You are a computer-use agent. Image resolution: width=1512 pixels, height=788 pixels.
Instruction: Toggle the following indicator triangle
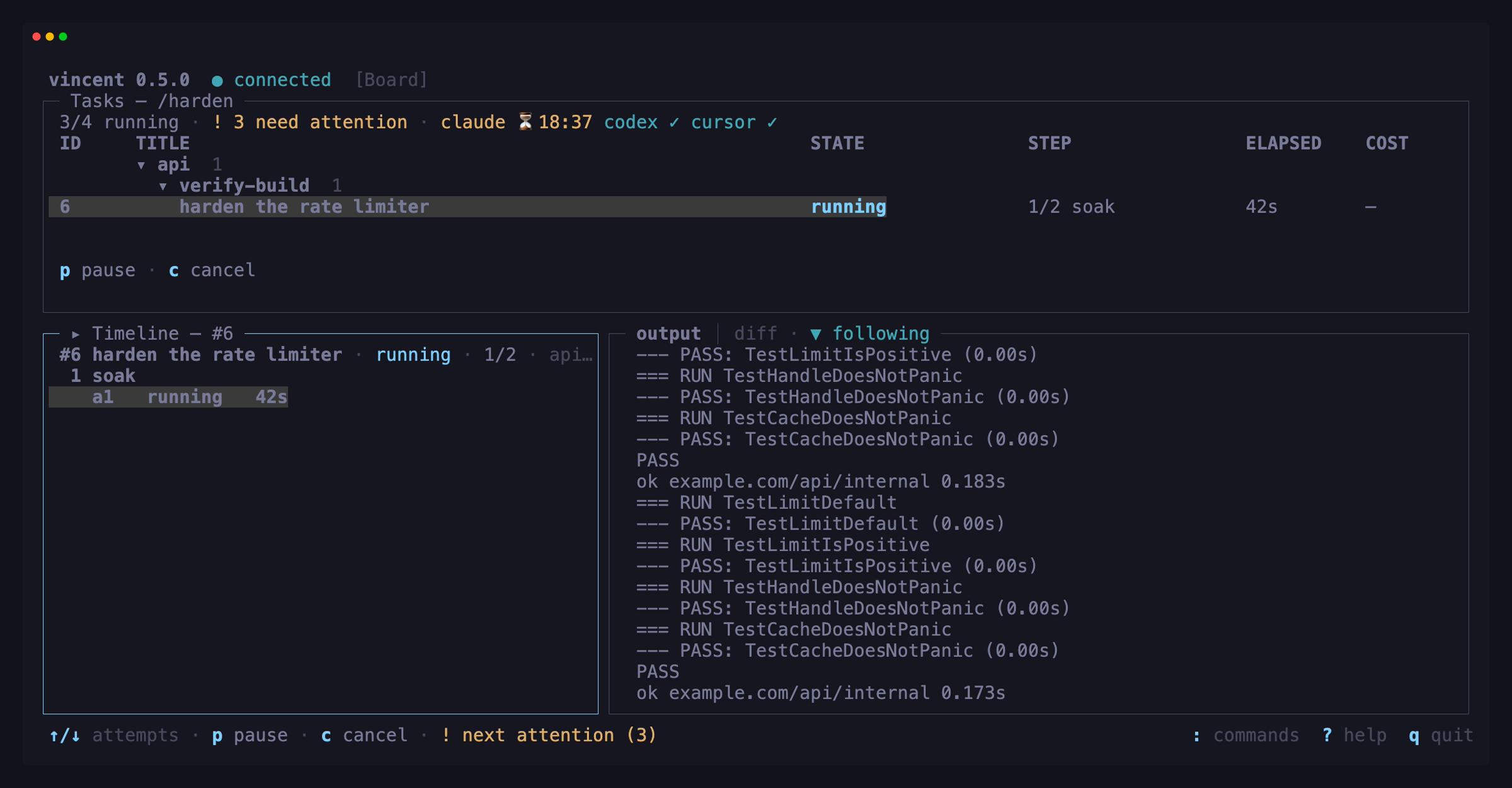pyautogui.click(x=816, y=334)
